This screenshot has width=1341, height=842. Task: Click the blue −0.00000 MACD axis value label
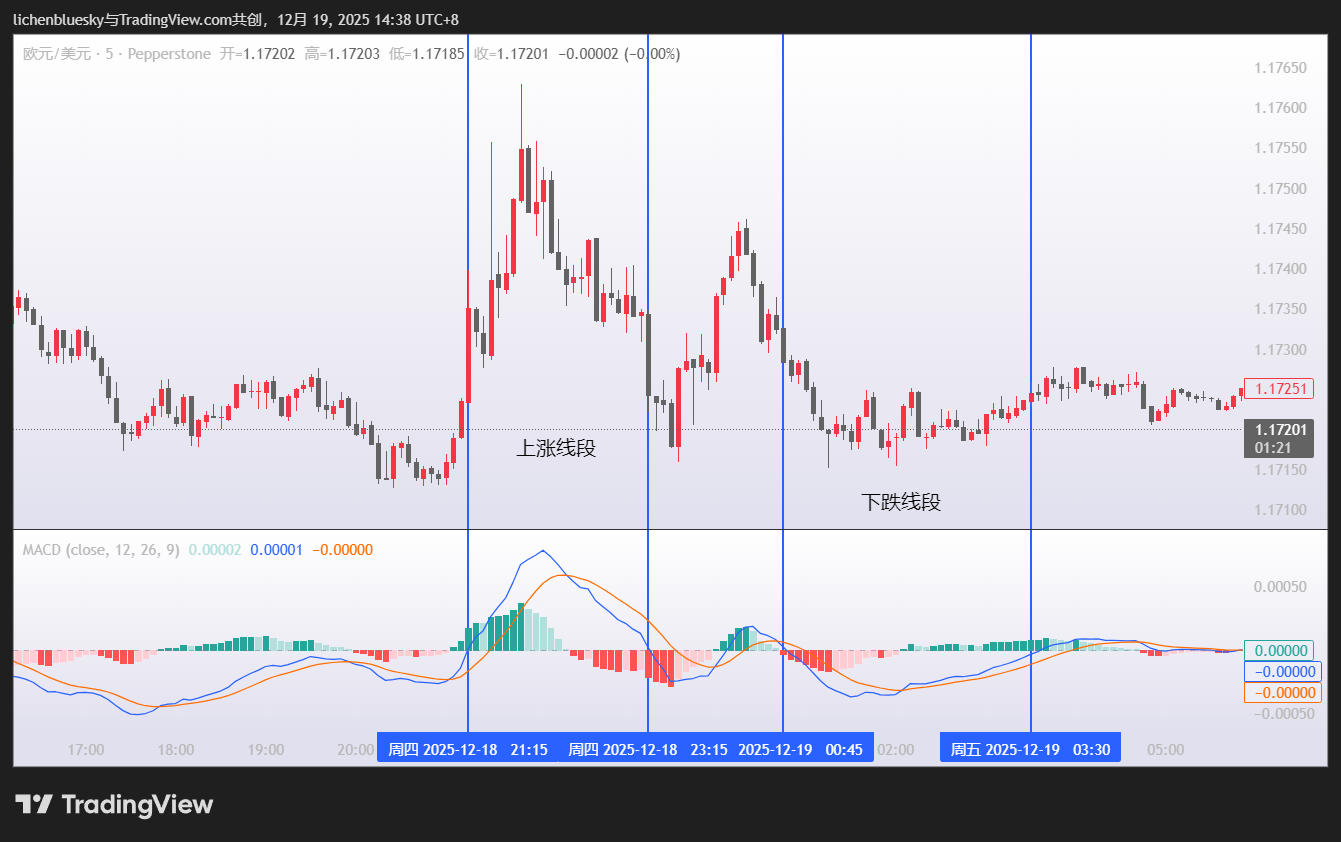tap(1282, 672)
